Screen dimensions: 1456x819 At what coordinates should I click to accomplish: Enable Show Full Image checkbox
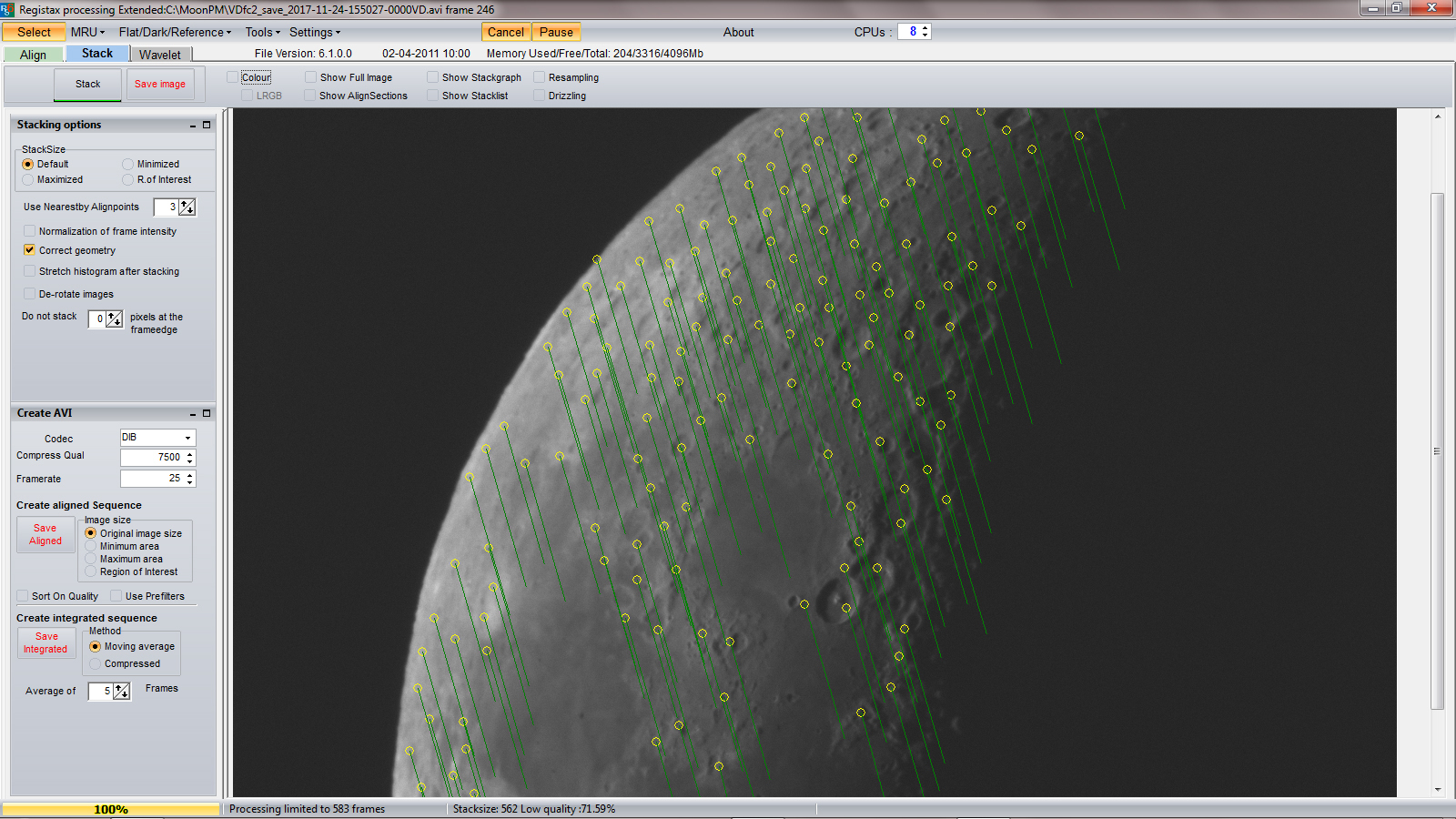click(x=310, y=77)
